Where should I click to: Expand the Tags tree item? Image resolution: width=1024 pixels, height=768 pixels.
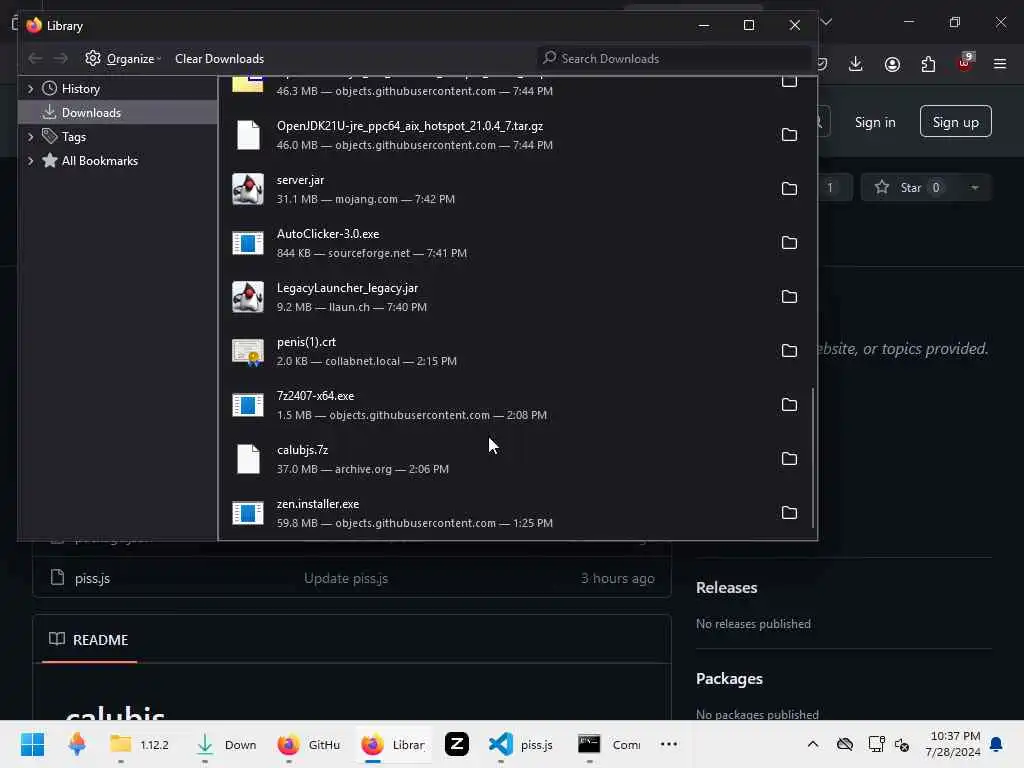point(31,137)
